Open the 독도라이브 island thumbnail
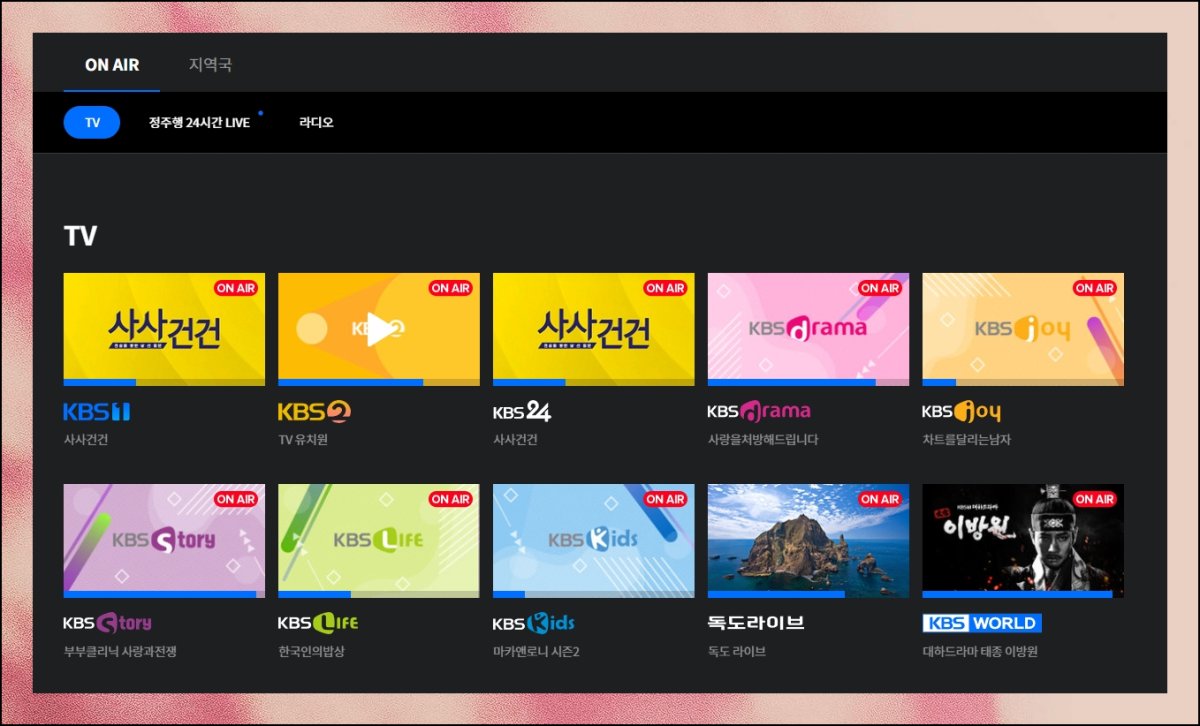This screenshot has height=726, width=1200. click(x=809, y=541)
